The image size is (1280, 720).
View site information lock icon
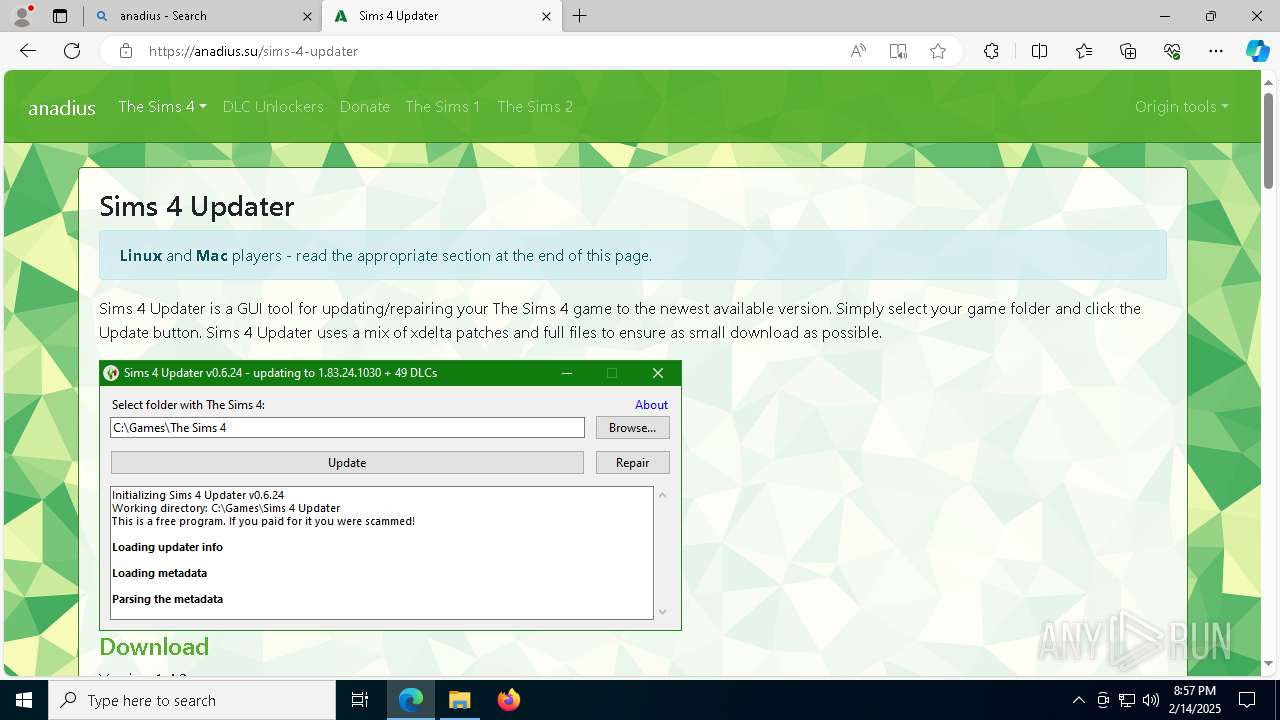point(125,51)
